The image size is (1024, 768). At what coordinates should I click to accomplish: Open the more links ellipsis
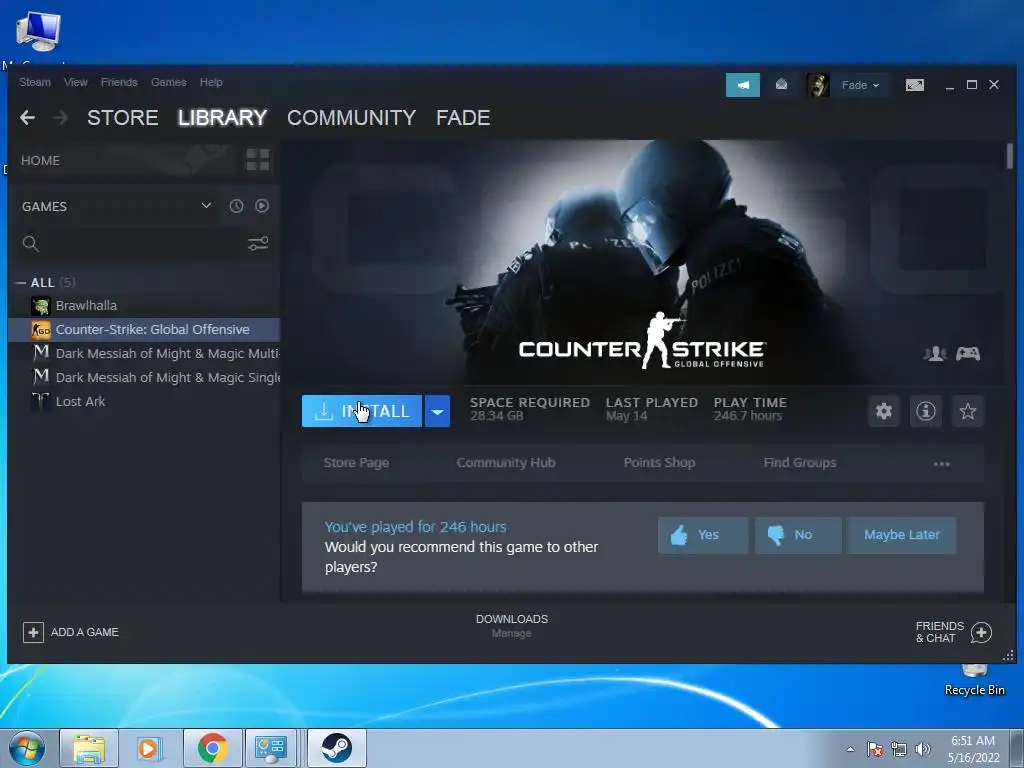click(x=942, y=464)
